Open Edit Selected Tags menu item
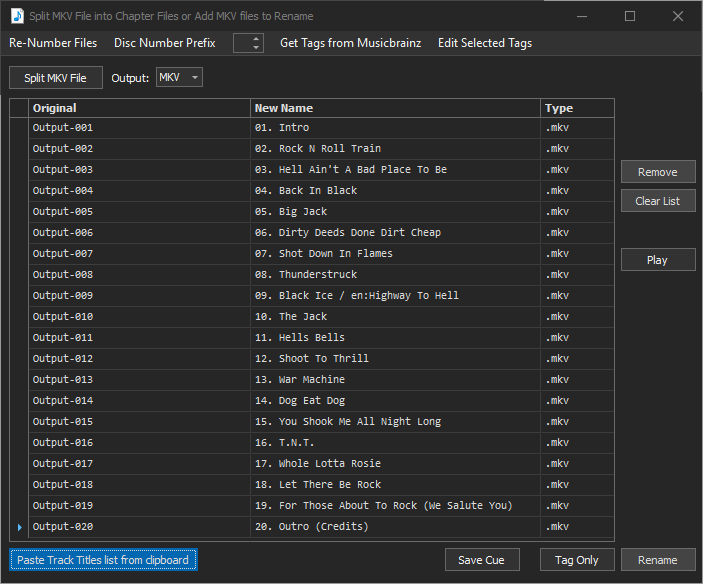This screenshot has width=703, height=584. pos(485,43)
